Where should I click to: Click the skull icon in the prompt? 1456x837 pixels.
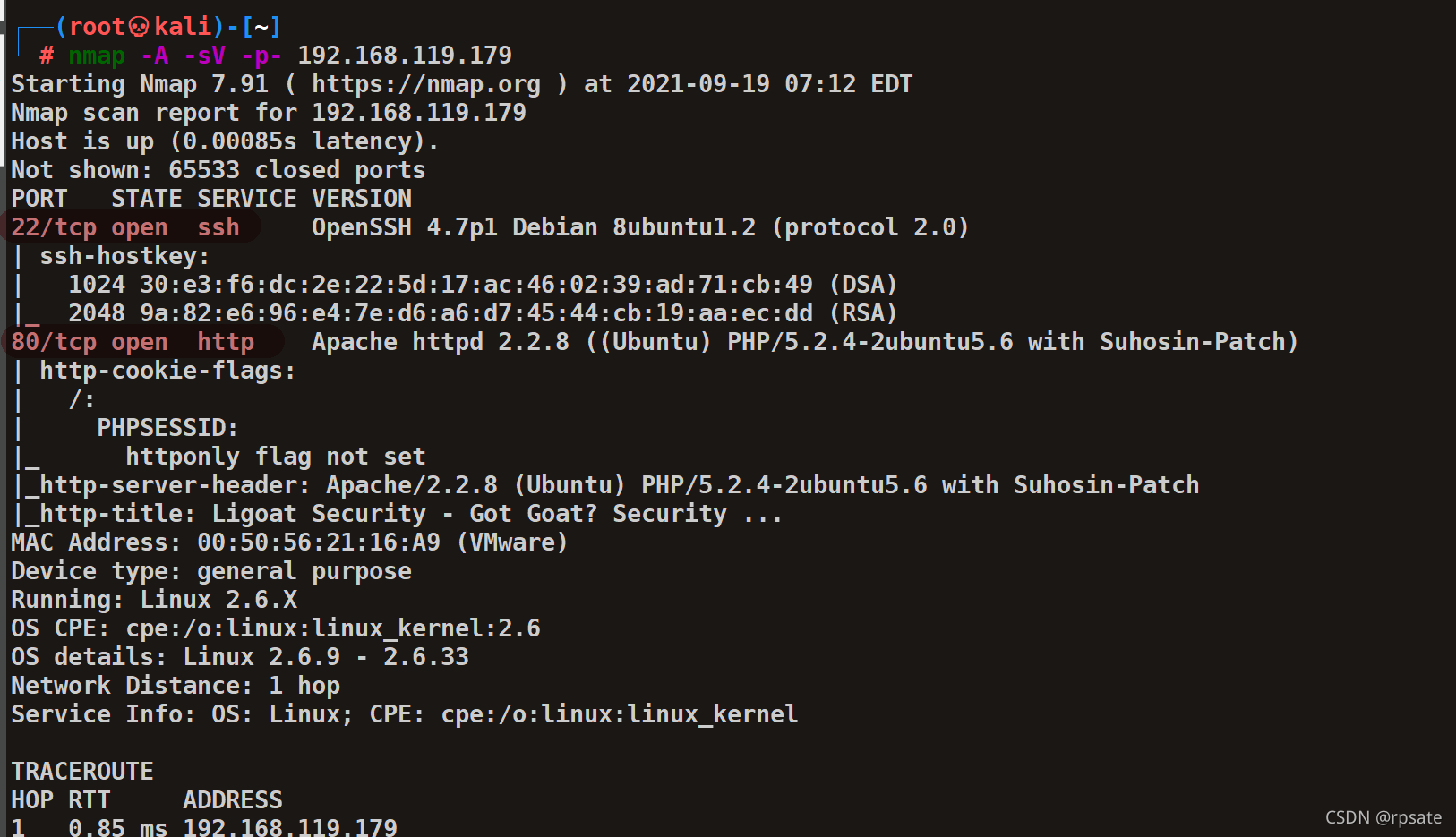[x=139, y=27]
